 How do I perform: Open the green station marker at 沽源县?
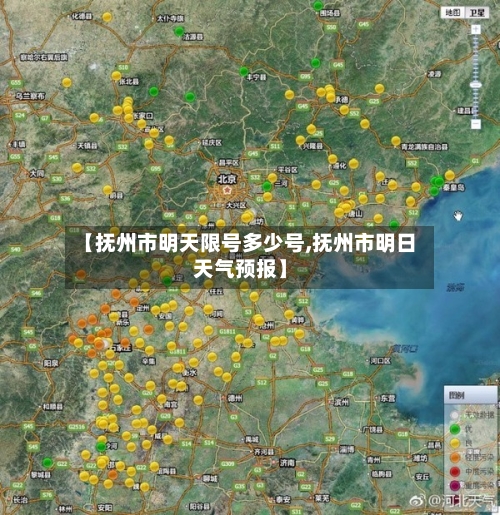[x=179, y=31]
